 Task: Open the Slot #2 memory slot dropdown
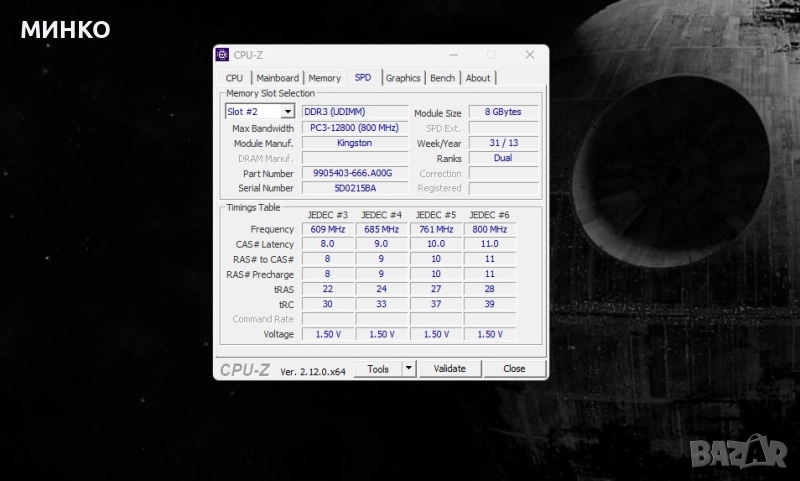(x=287, y=112)
